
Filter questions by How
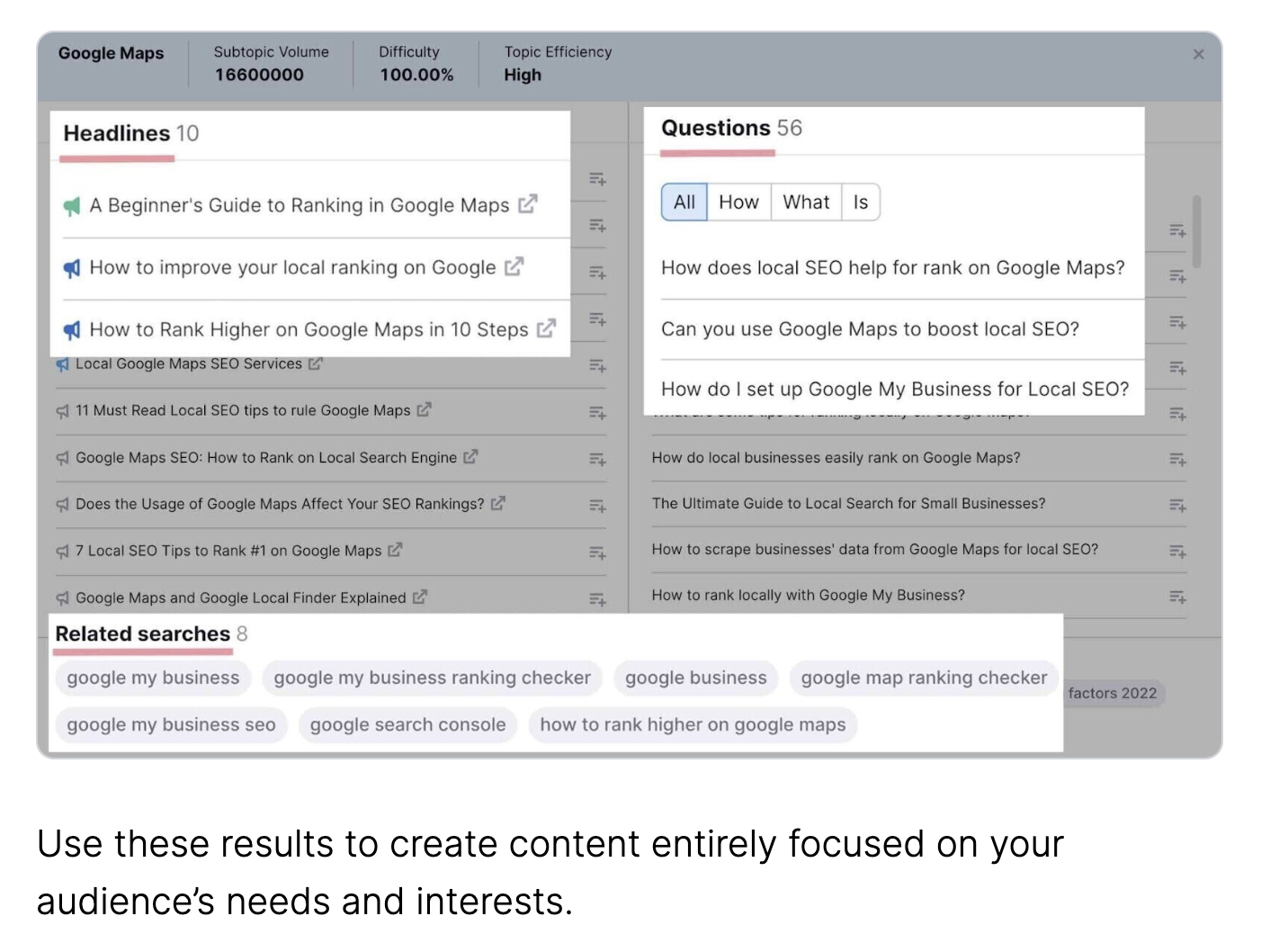(x=738, y=202)
